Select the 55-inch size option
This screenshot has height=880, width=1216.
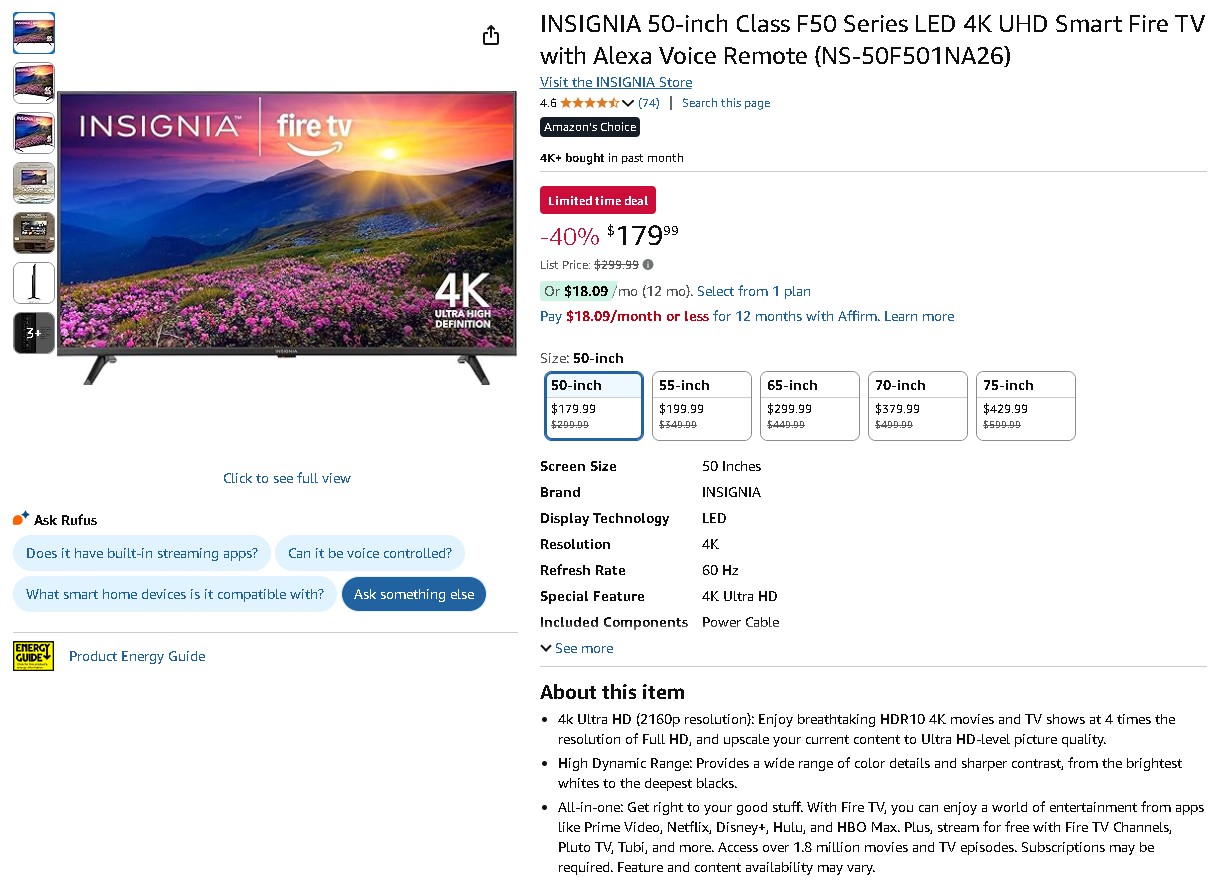701,405
